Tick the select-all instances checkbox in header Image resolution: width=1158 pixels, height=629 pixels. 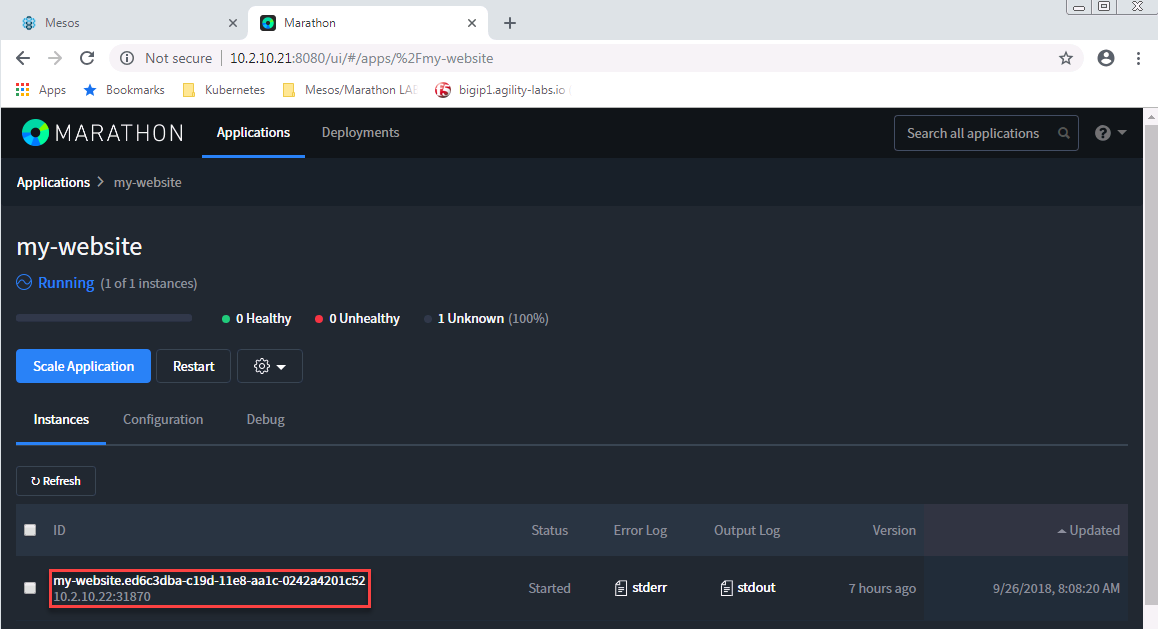[x=30, y=530]
